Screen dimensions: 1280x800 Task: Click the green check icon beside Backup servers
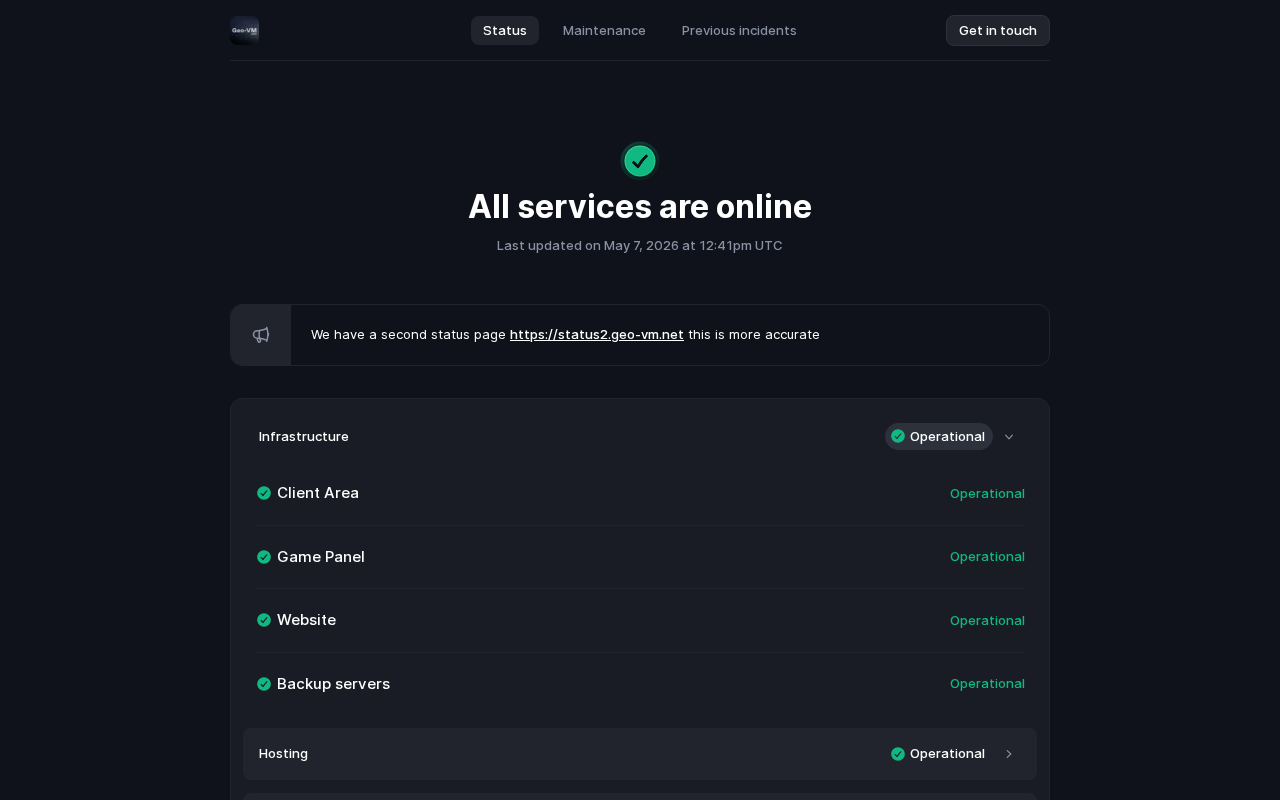click(x=264, y=684)
